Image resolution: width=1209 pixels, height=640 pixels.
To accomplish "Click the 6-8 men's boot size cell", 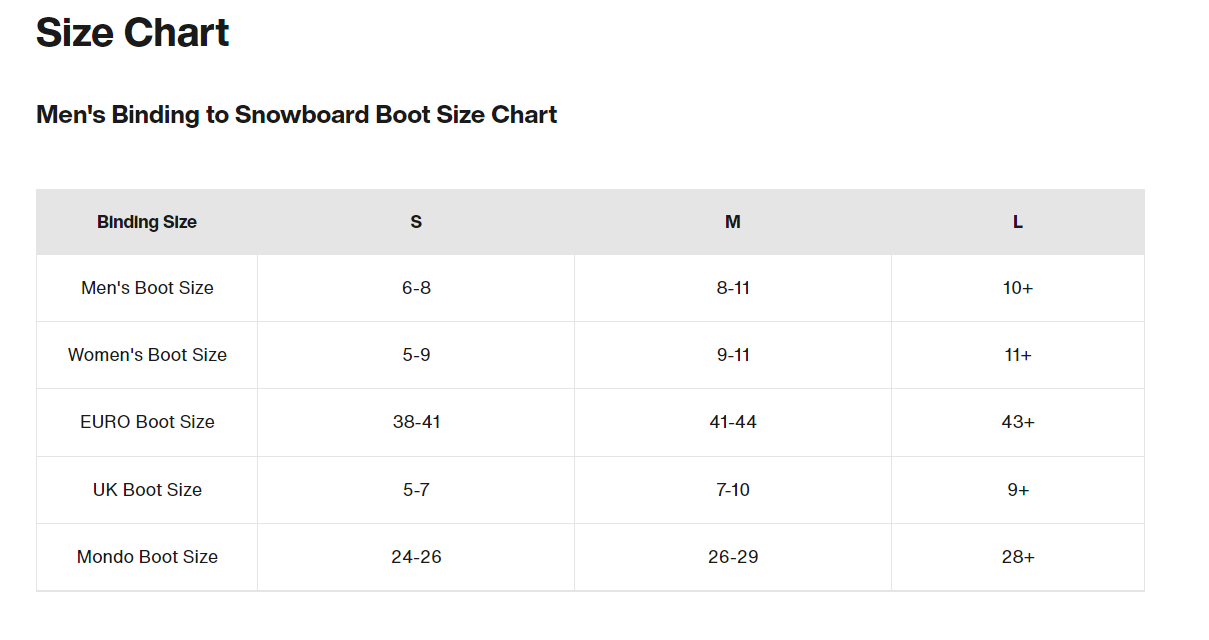I will [x=416, y=288].
